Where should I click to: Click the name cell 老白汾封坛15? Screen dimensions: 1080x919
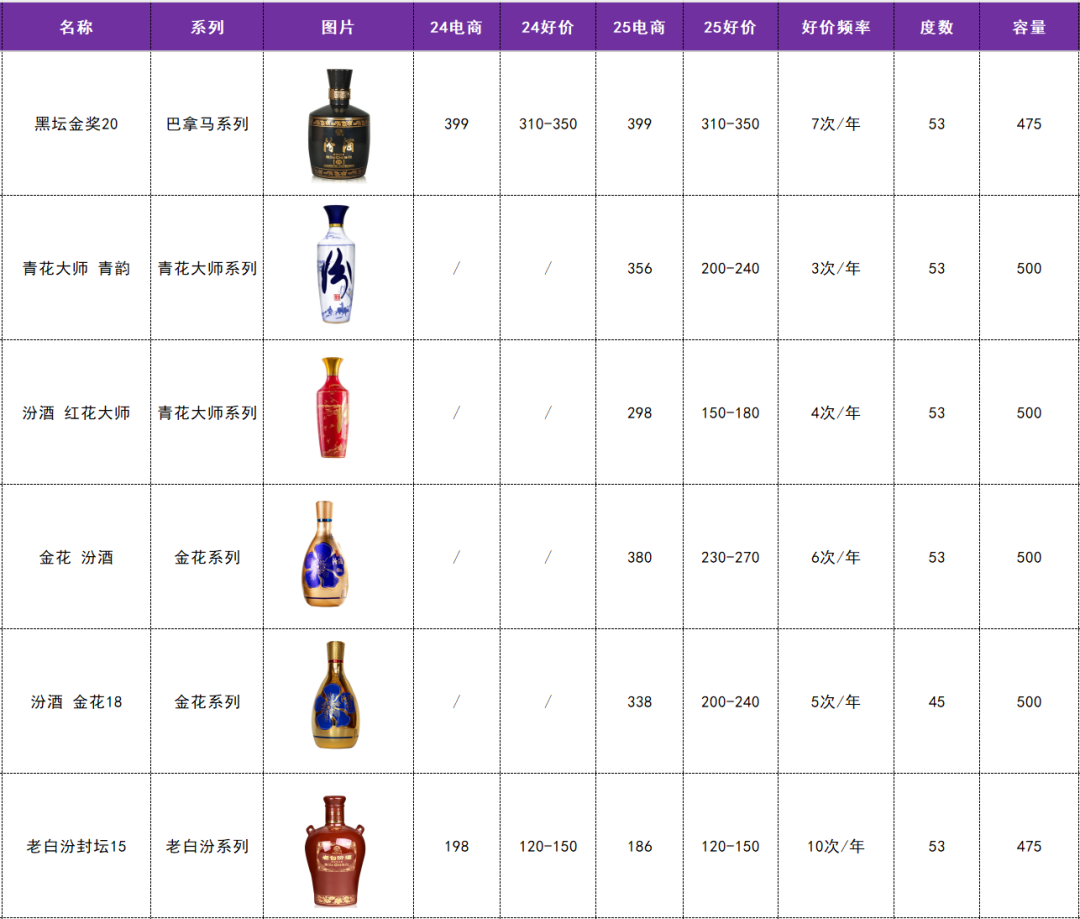[x=76, y=846]
